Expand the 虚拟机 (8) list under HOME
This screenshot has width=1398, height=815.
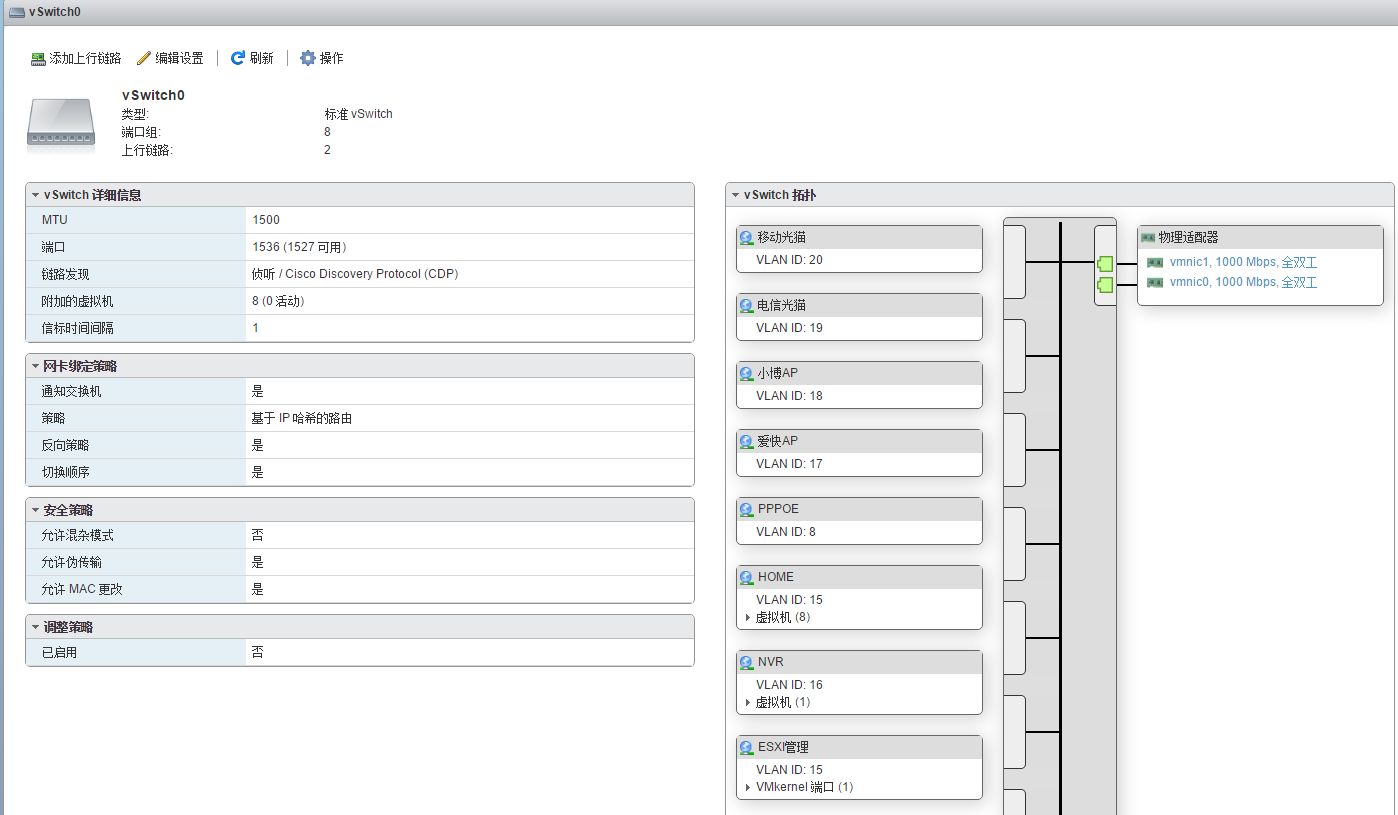tap(748, 618)
